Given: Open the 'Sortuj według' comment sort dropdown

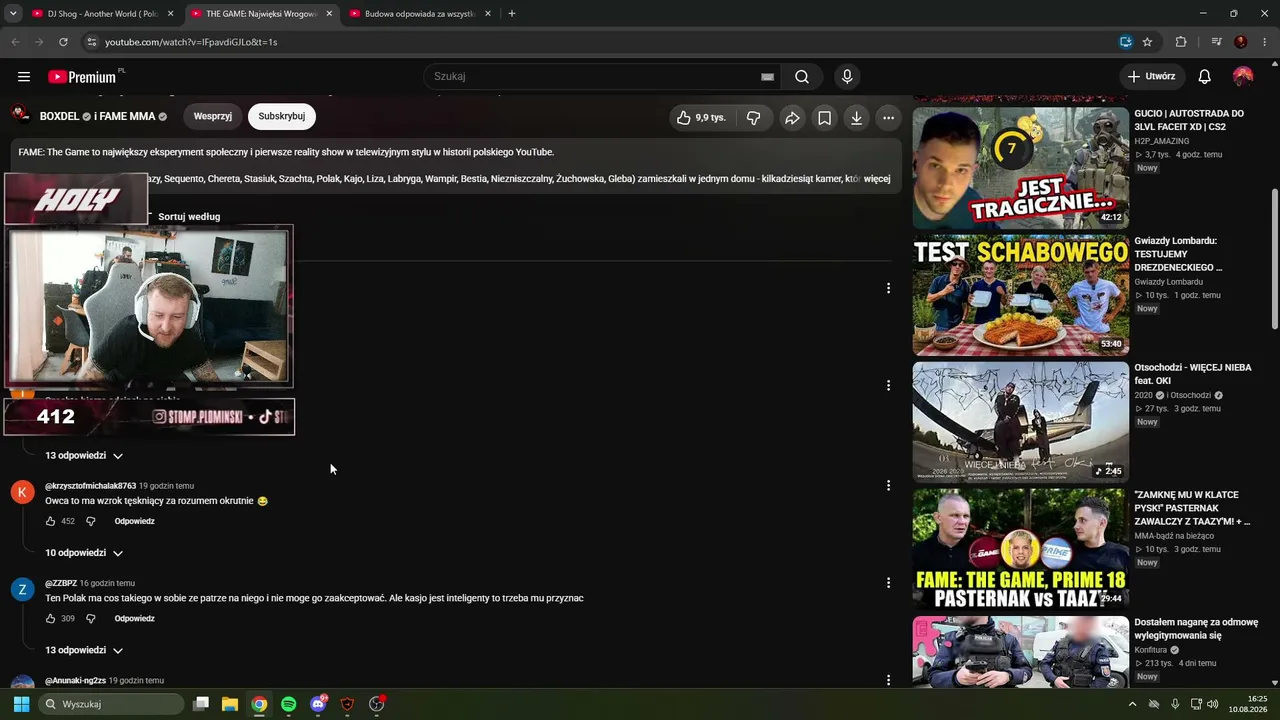Looking at the screenshot, I should pyautogui.click(x=189, y=217).
